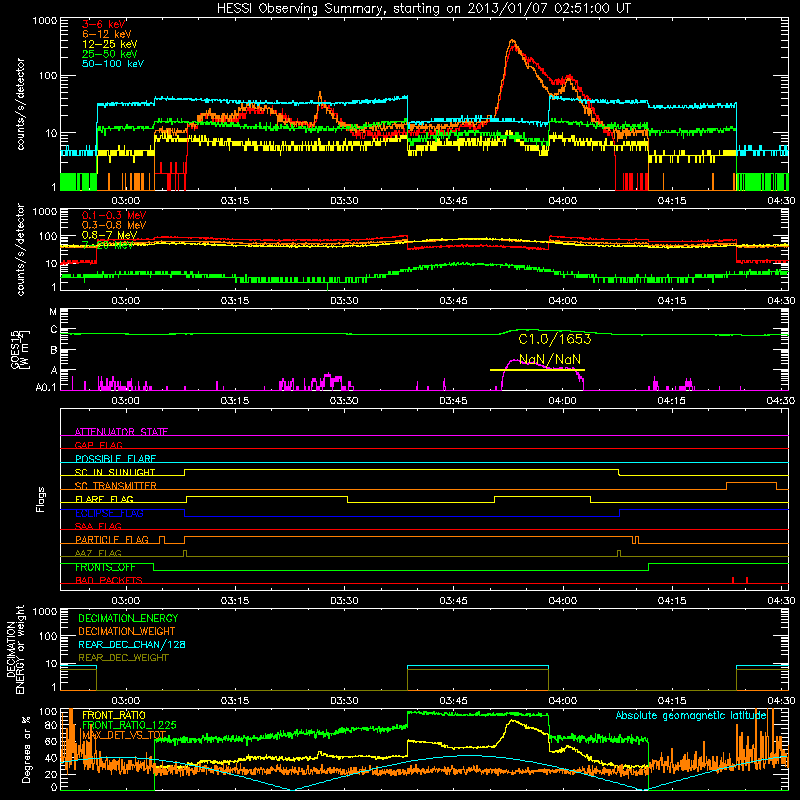Click the FRONT_RATIO legend label
The height and width of the screenshot is (800, 800).
(x=114, y=715)
